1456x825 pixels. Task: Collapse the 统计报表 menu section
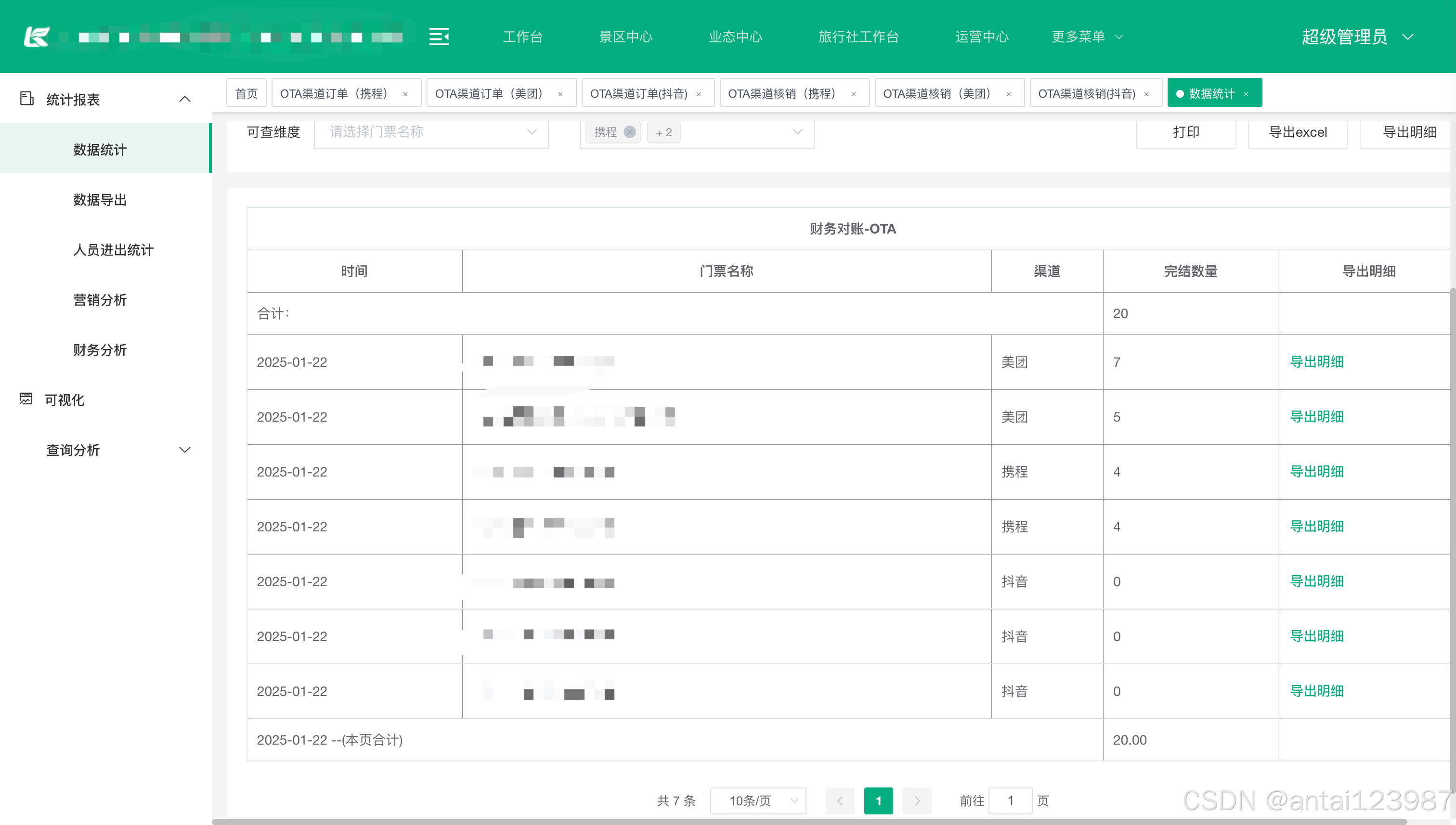point(185,99)
